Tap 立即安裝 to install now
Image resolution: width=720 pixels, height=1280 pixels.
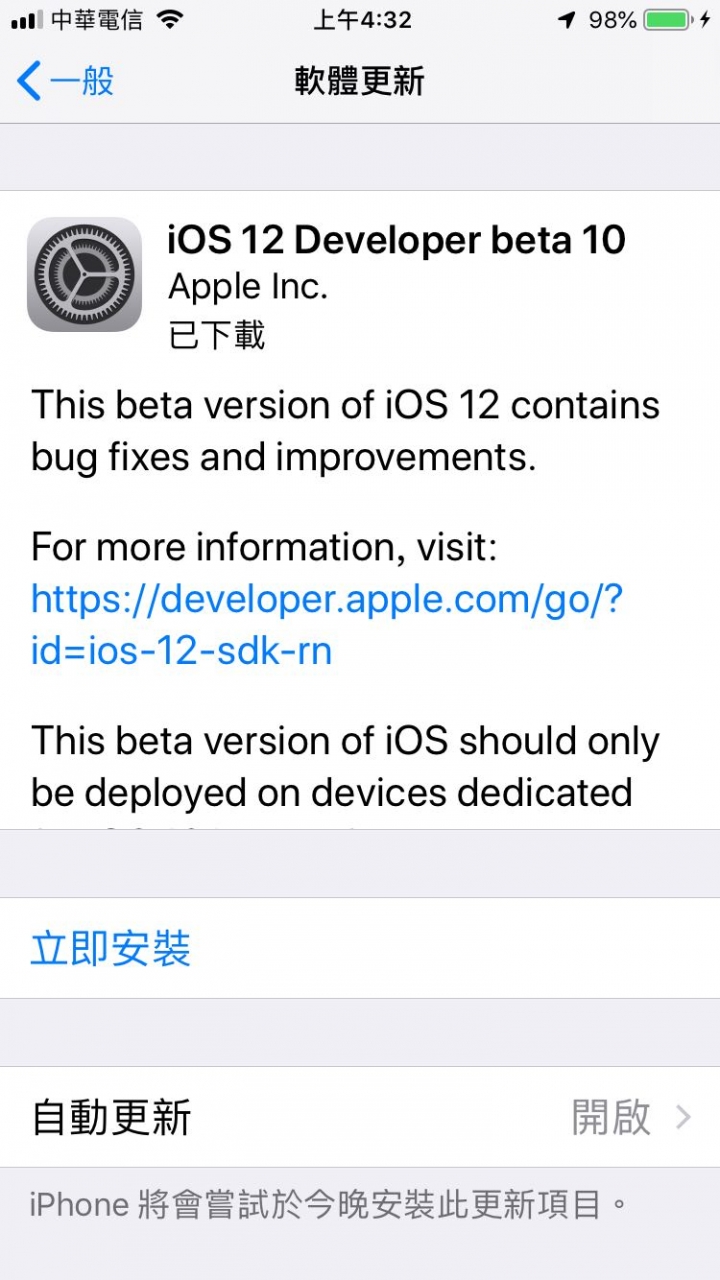point(110,948)
